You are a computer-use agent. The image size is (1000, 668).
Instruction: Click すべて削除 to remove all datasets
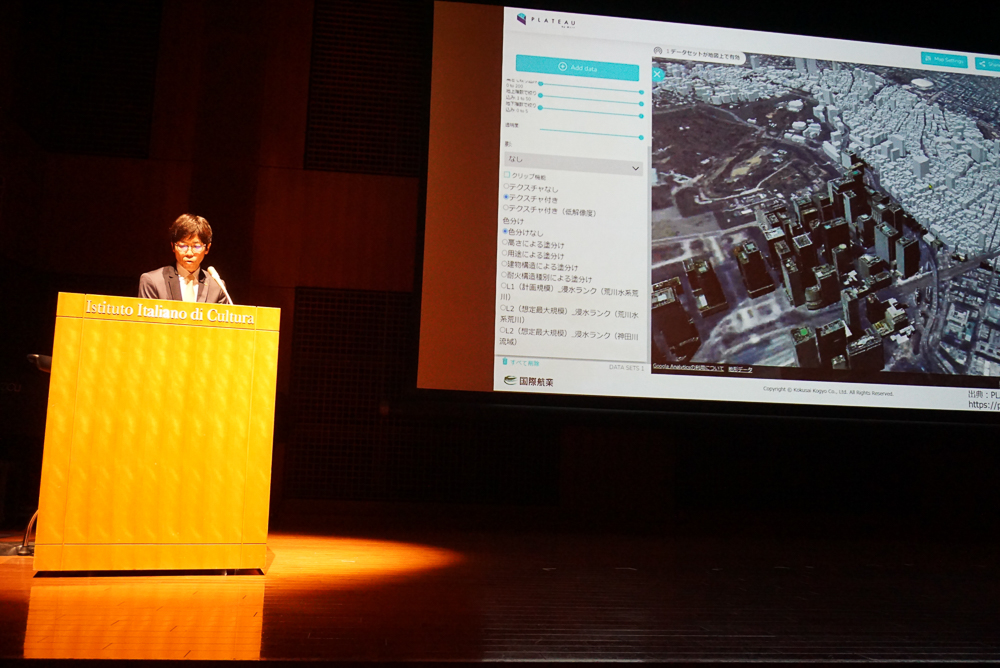520,362
